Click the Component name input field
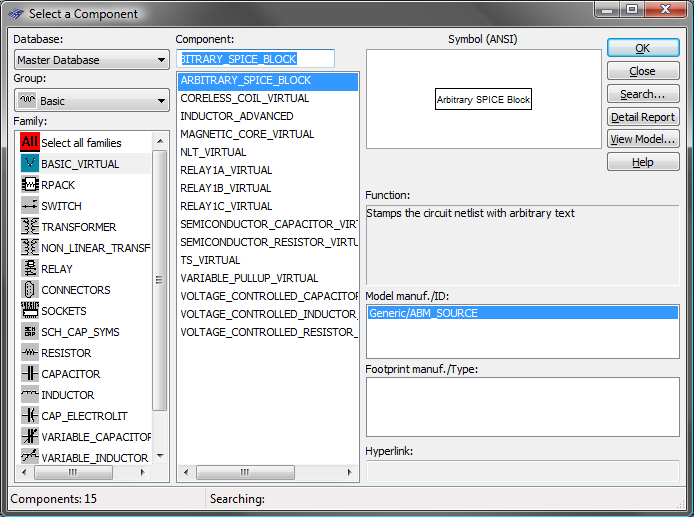Image resolution: width=694 pixels, height=517 pixels. [x=255, y=59]
